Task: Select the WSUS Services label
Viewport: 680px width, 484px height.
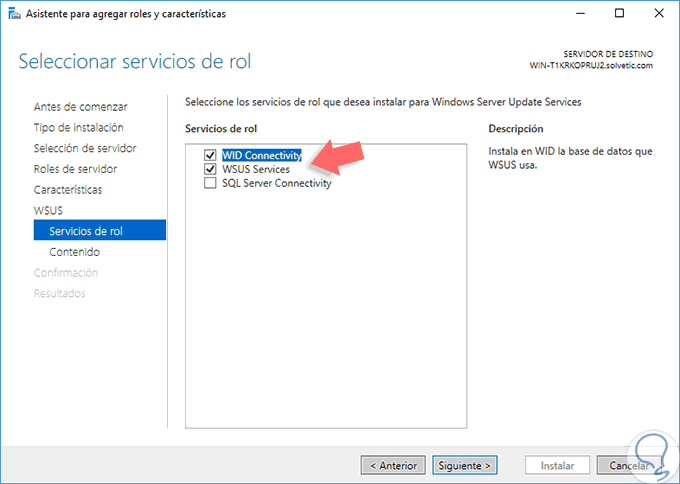Action: click(255, 170)
